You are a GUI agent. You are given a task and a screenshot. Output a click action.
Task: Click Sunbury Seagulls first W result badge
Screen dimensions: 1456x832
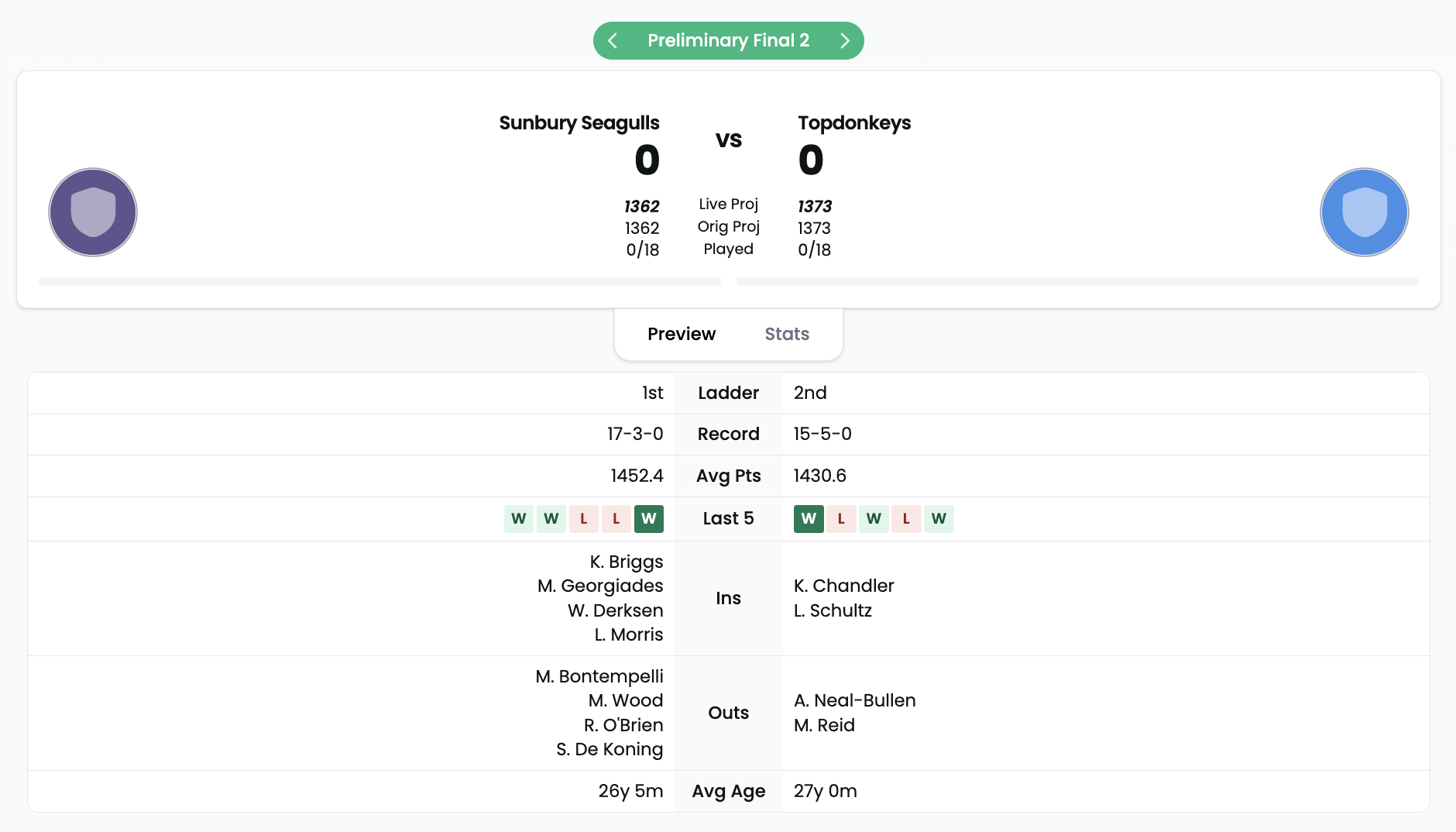tap(519, 519)
